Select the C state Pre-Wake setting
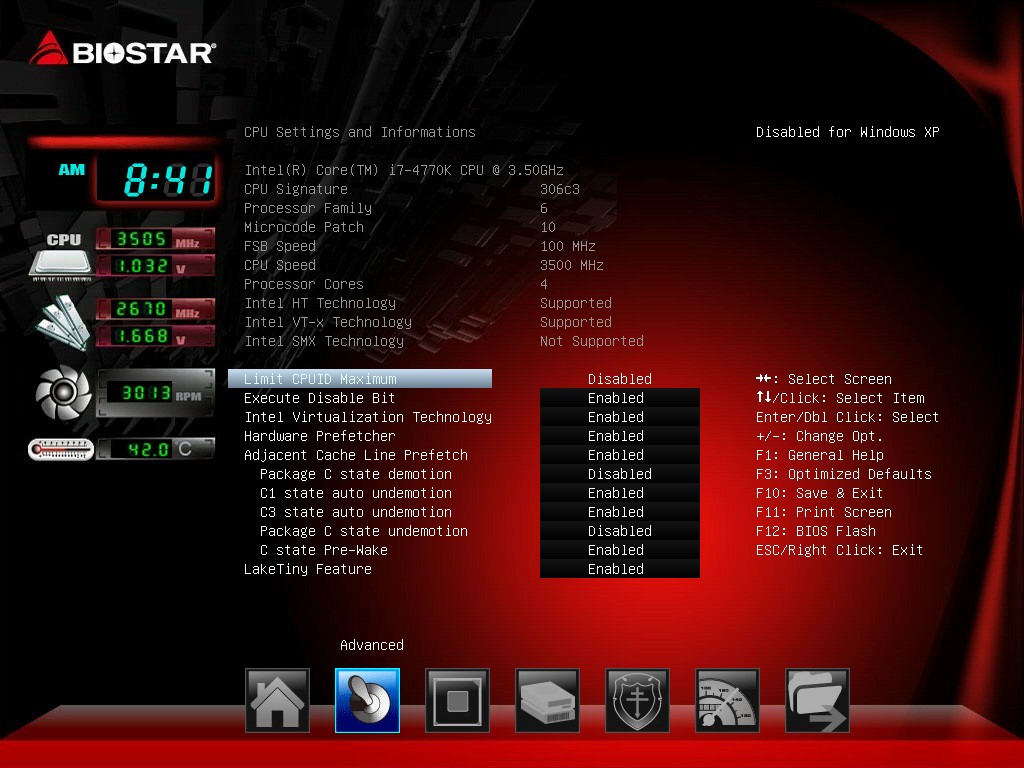 click(323, 551)
